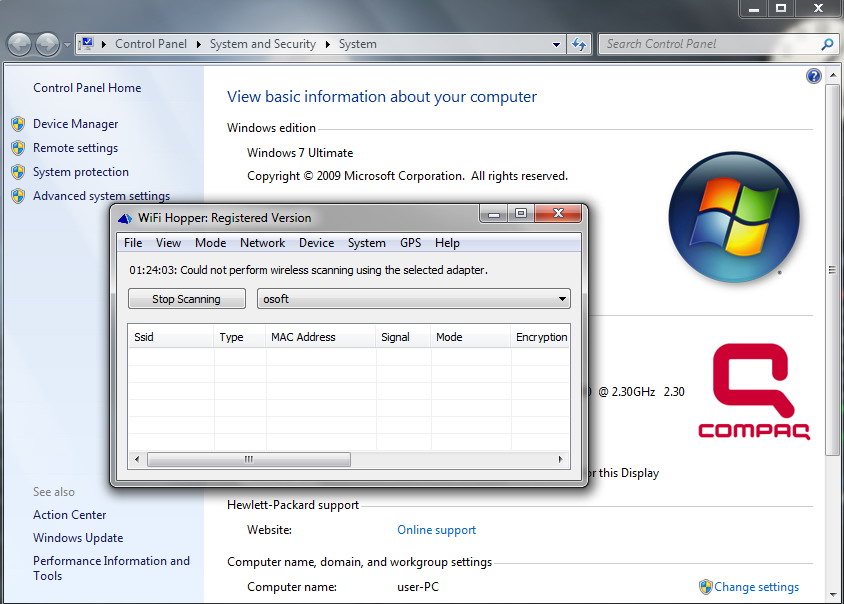Click shield icon beside Device Manager

tap(18, 124)
